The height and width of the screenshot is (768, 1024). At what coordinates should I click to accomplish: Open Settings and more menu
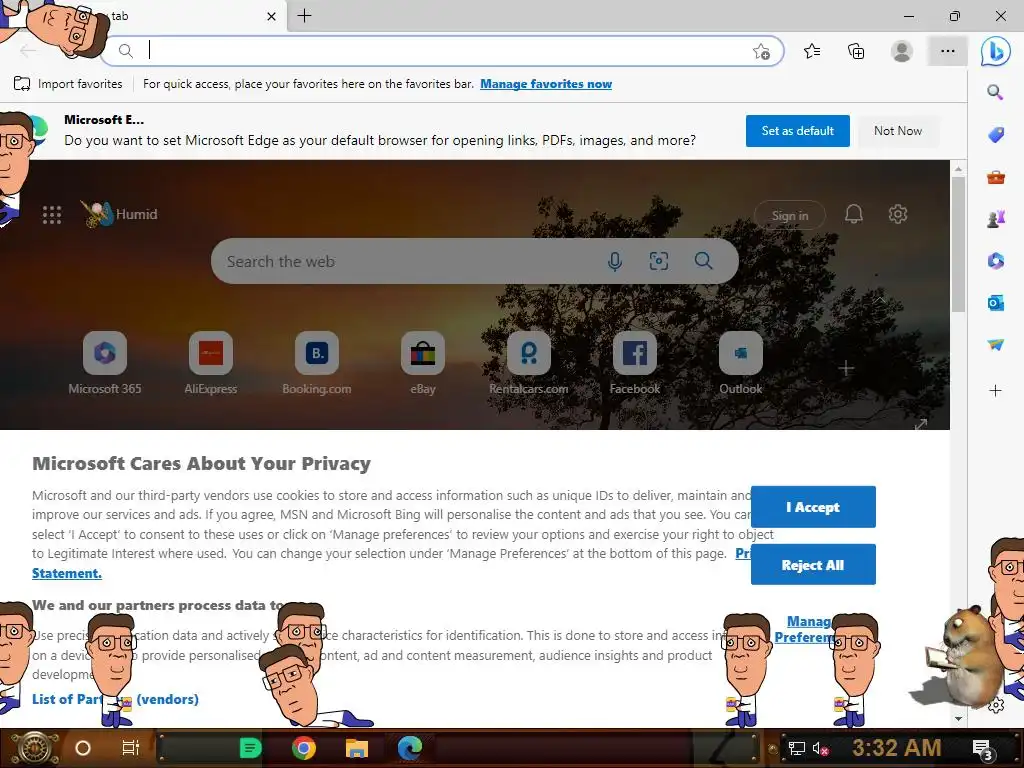948,51
